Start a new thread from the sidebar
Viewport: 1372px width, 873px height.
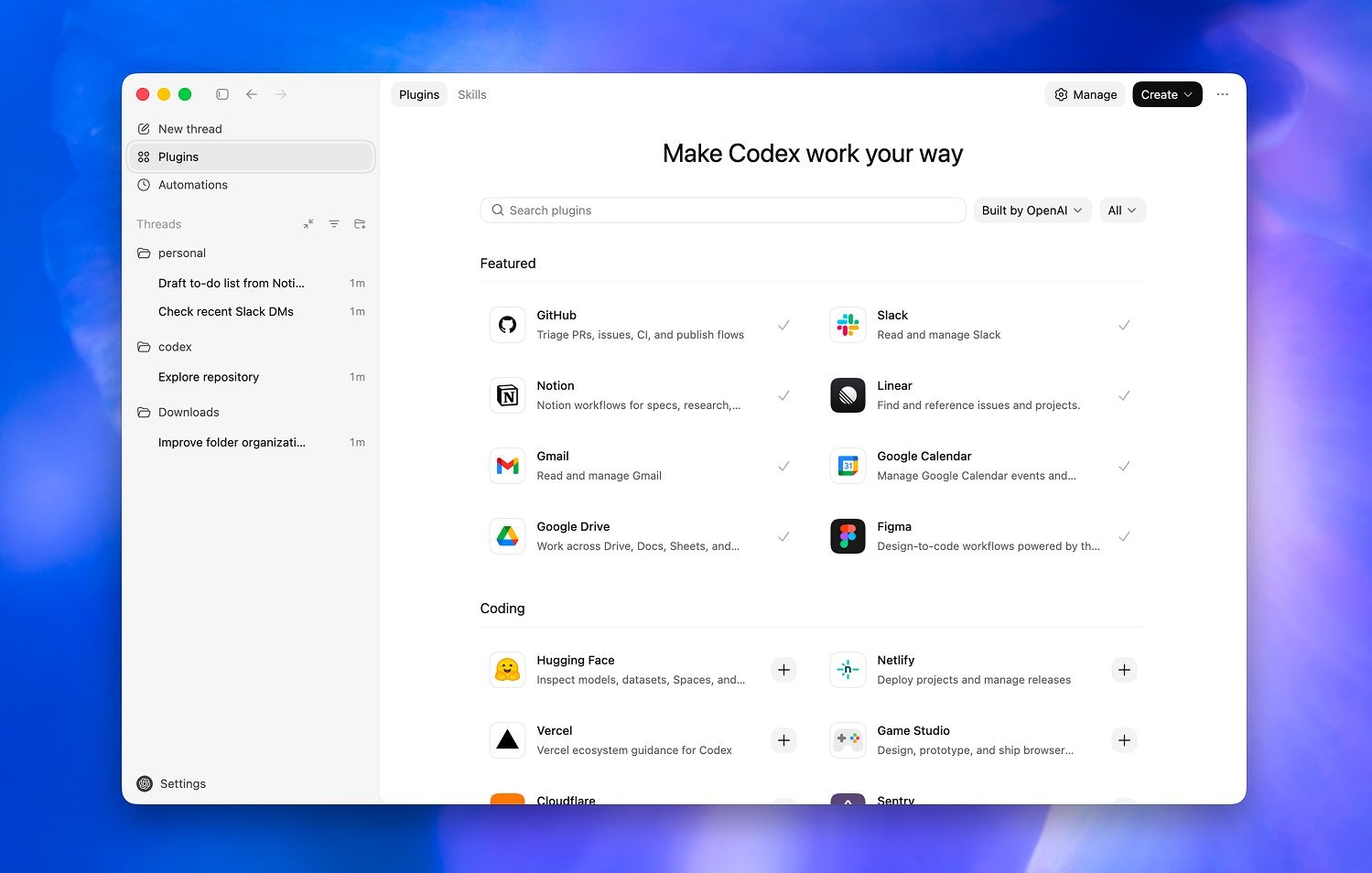tap(189, 128)
